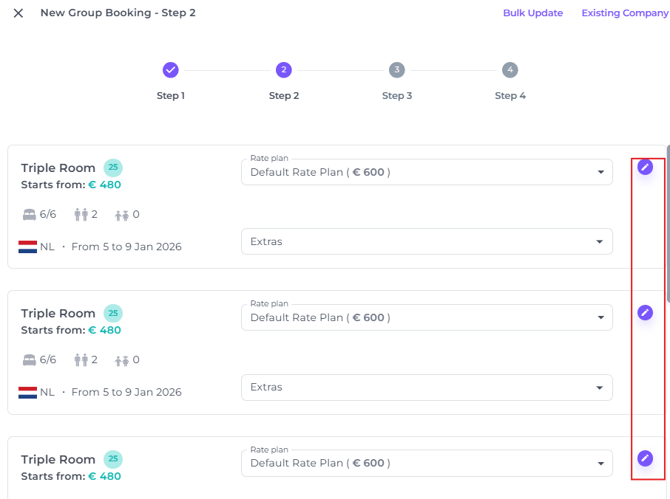Image resolution: width=670 pixels, height=499 pixels.
Task: Click the edit pencil on first Triple Room
Action: 645,167
